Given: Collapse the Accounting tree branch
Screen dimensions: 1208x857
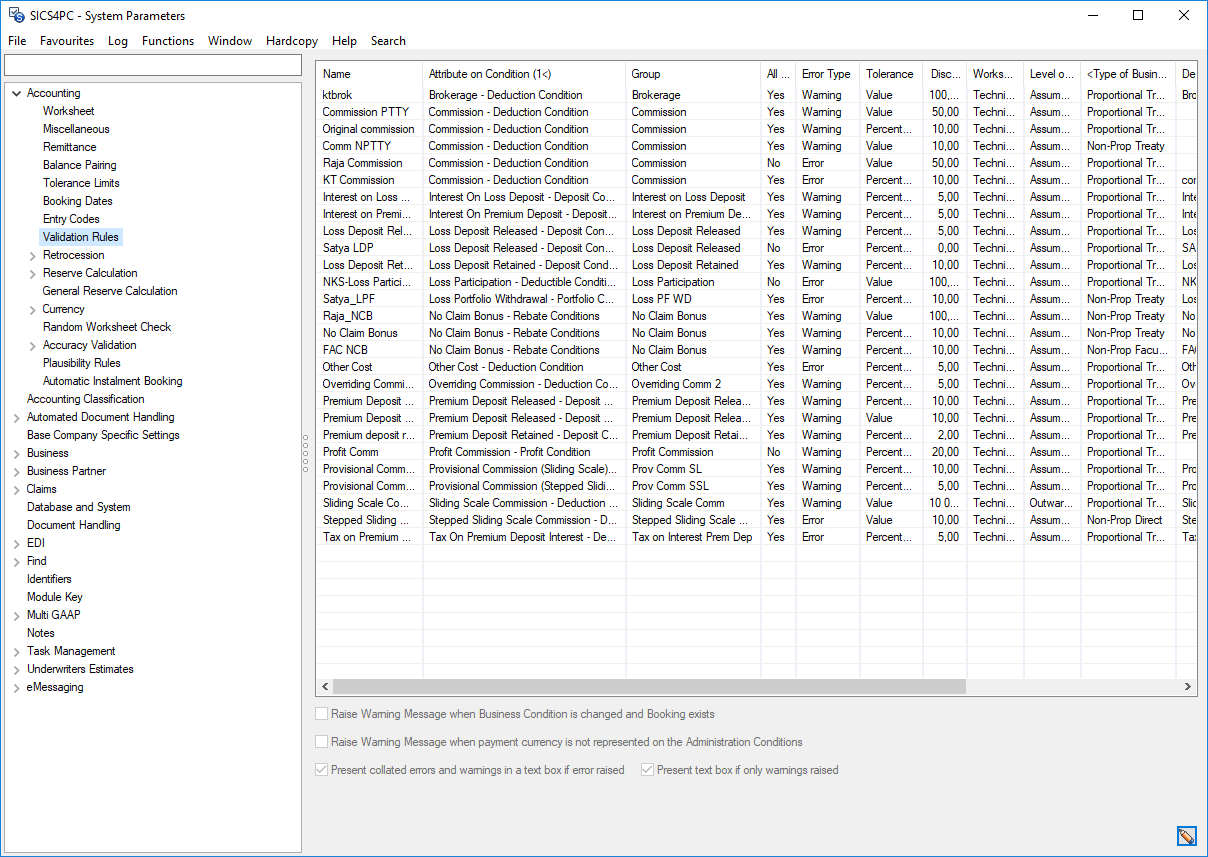Looking at the screenshot, I should click(16, 92).
